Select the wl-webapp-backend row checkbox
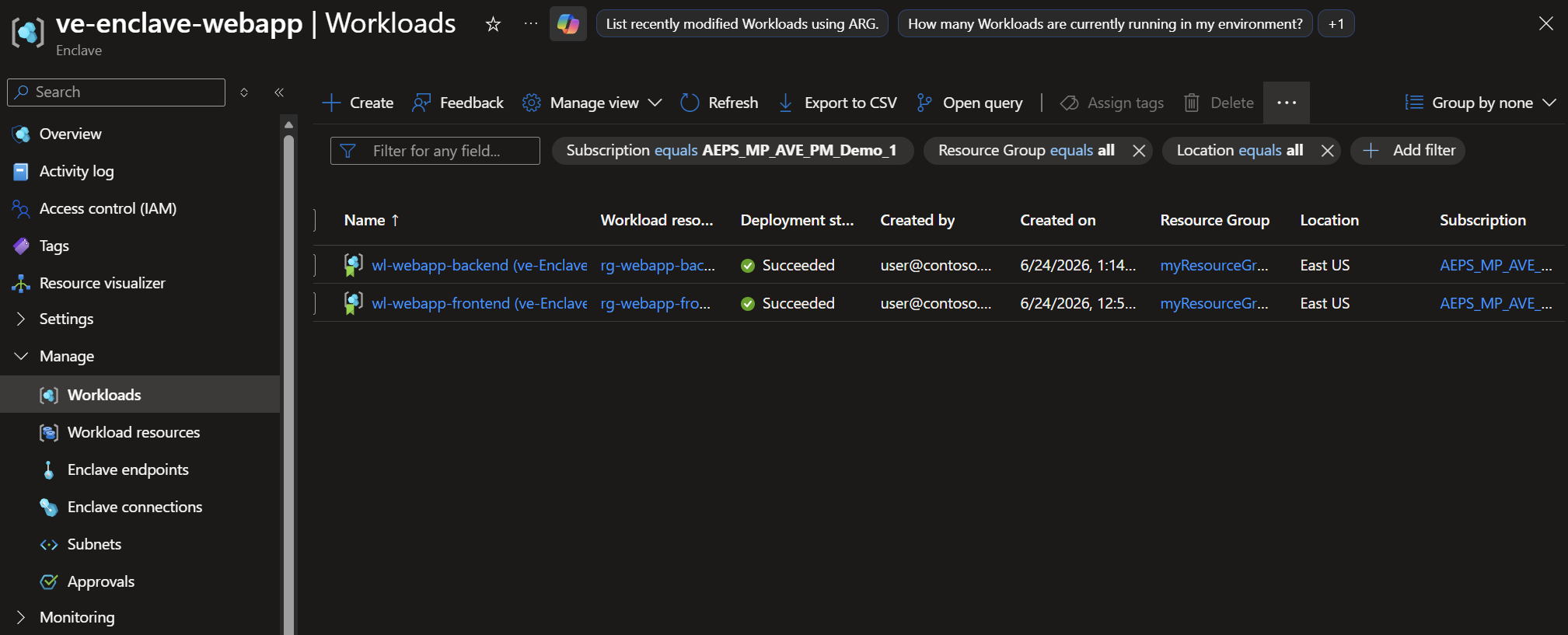Image resolution: width=1568 pixels, height=635 pixels. [314, 265]
